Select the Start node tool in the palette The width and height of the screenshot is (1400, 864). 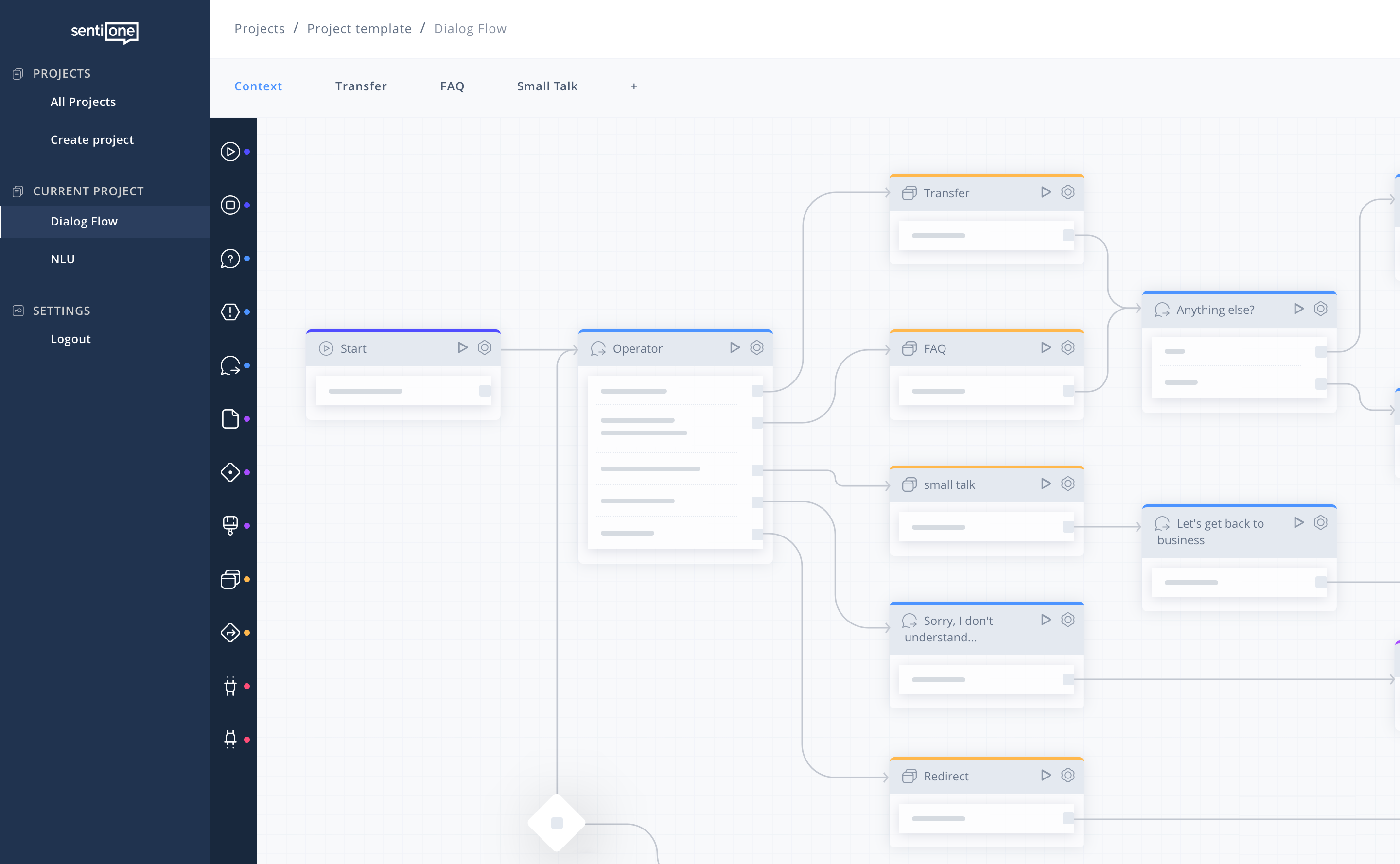pos(230,152)
